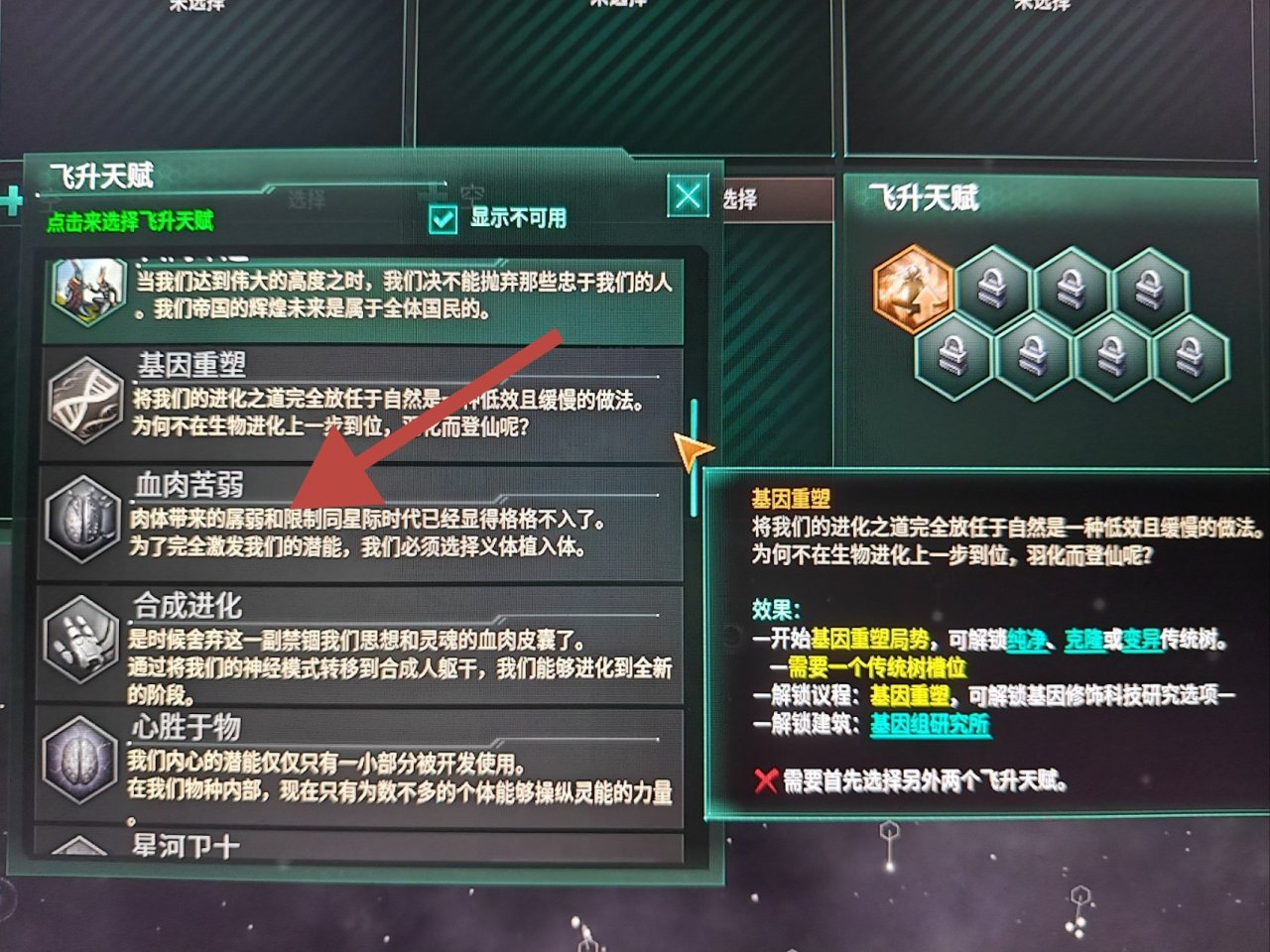
Task: Click the last locked slot in bottom row
Action: (1191, 355)
